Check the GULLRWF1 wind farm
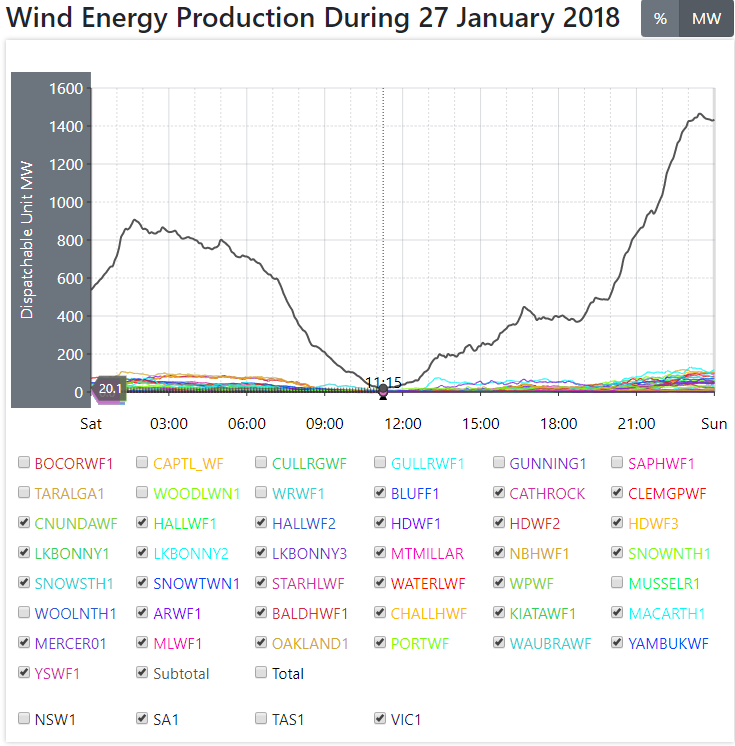 (x=381, y=463)
